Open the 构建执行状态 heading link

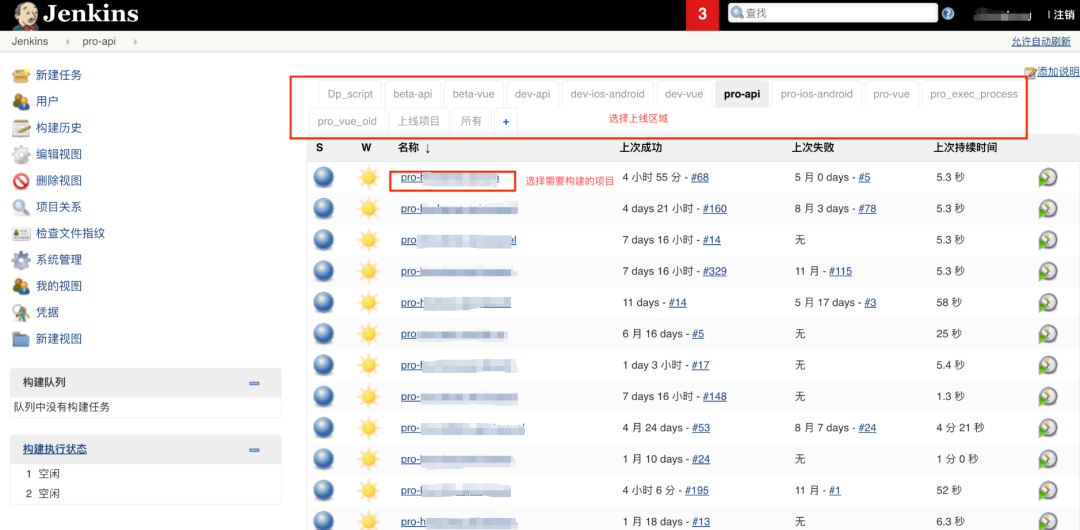54,449
